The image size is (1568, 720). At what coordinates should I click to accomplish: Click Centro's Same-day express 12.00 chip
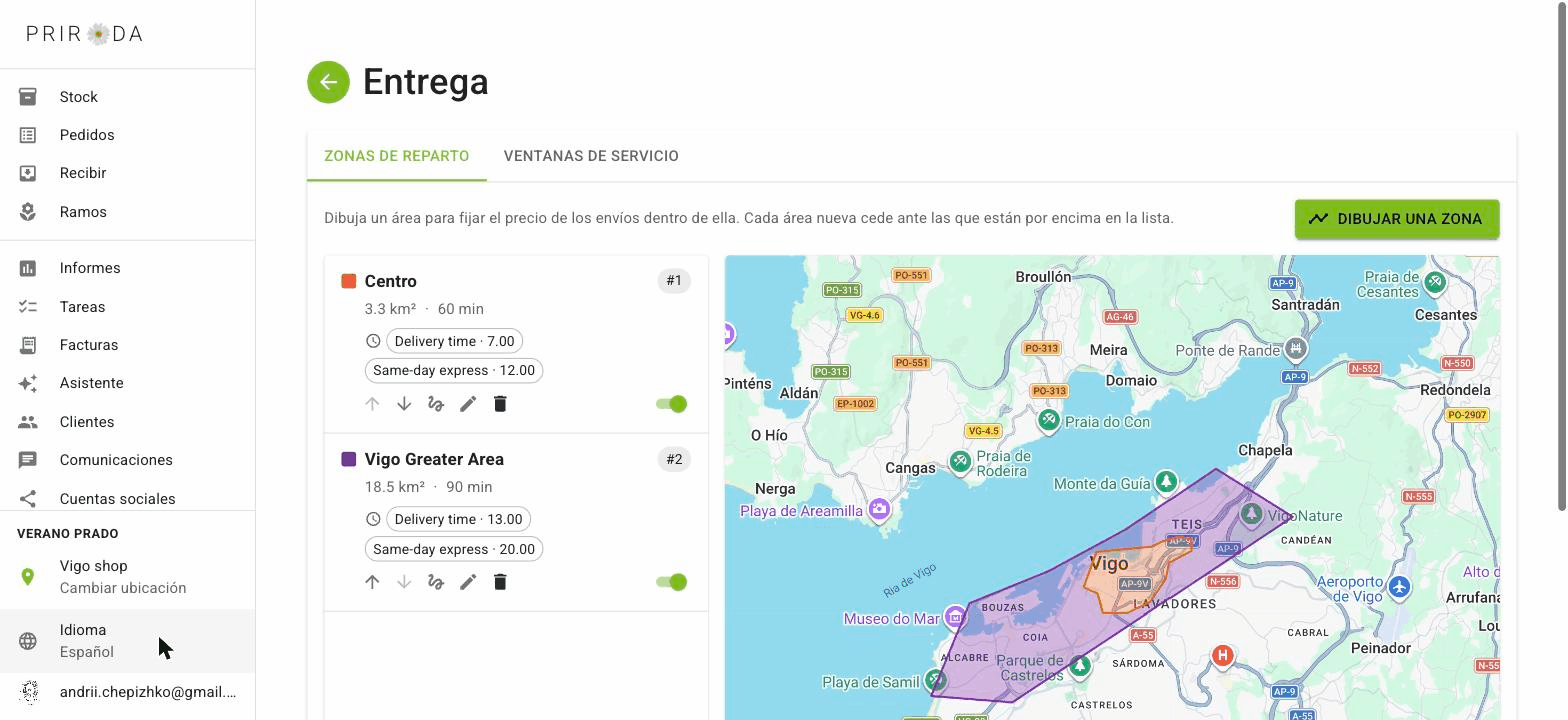[x=454, y=370]
